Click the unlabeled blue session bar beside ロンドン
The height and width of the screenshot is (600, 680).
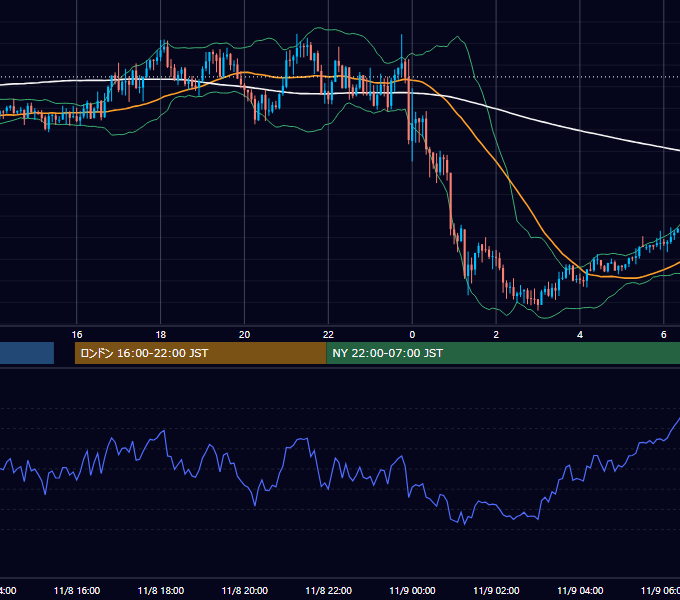click(27, 353)
